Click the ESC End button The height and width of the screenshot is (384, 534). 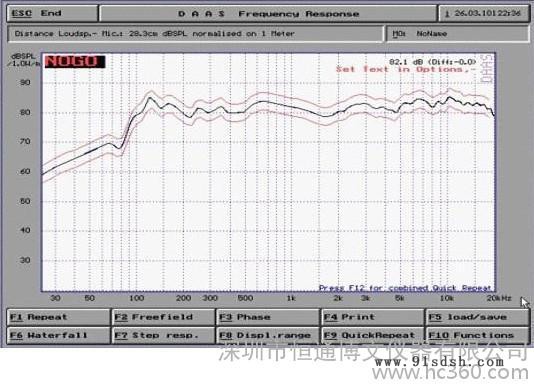point(52,14)
